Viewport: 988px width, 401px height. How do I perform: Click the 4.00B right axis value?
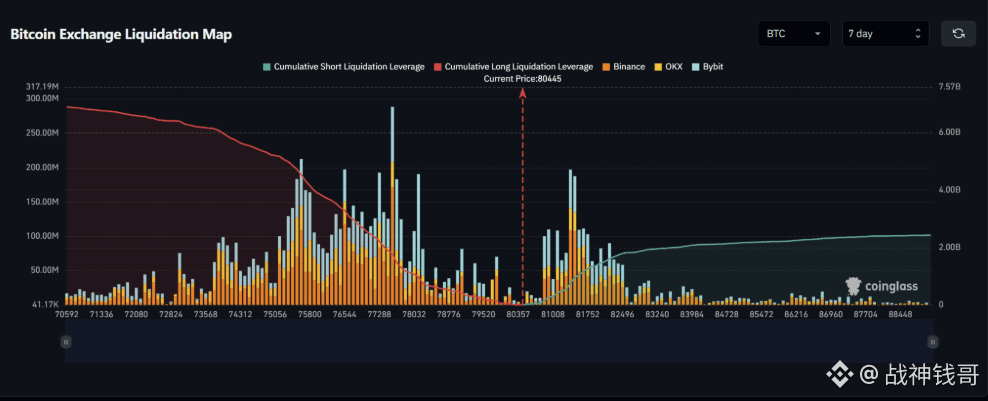click(x=950, y=190)
